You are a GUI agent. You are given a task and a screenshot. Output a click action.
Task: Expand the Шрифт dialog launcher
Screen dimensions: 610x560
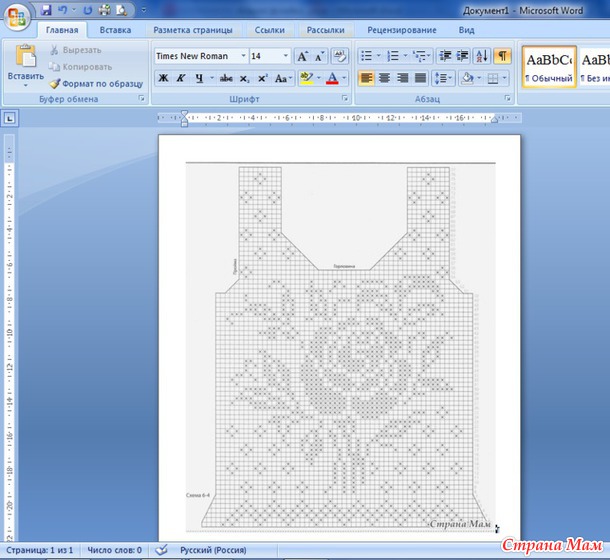tap(345, 98)
